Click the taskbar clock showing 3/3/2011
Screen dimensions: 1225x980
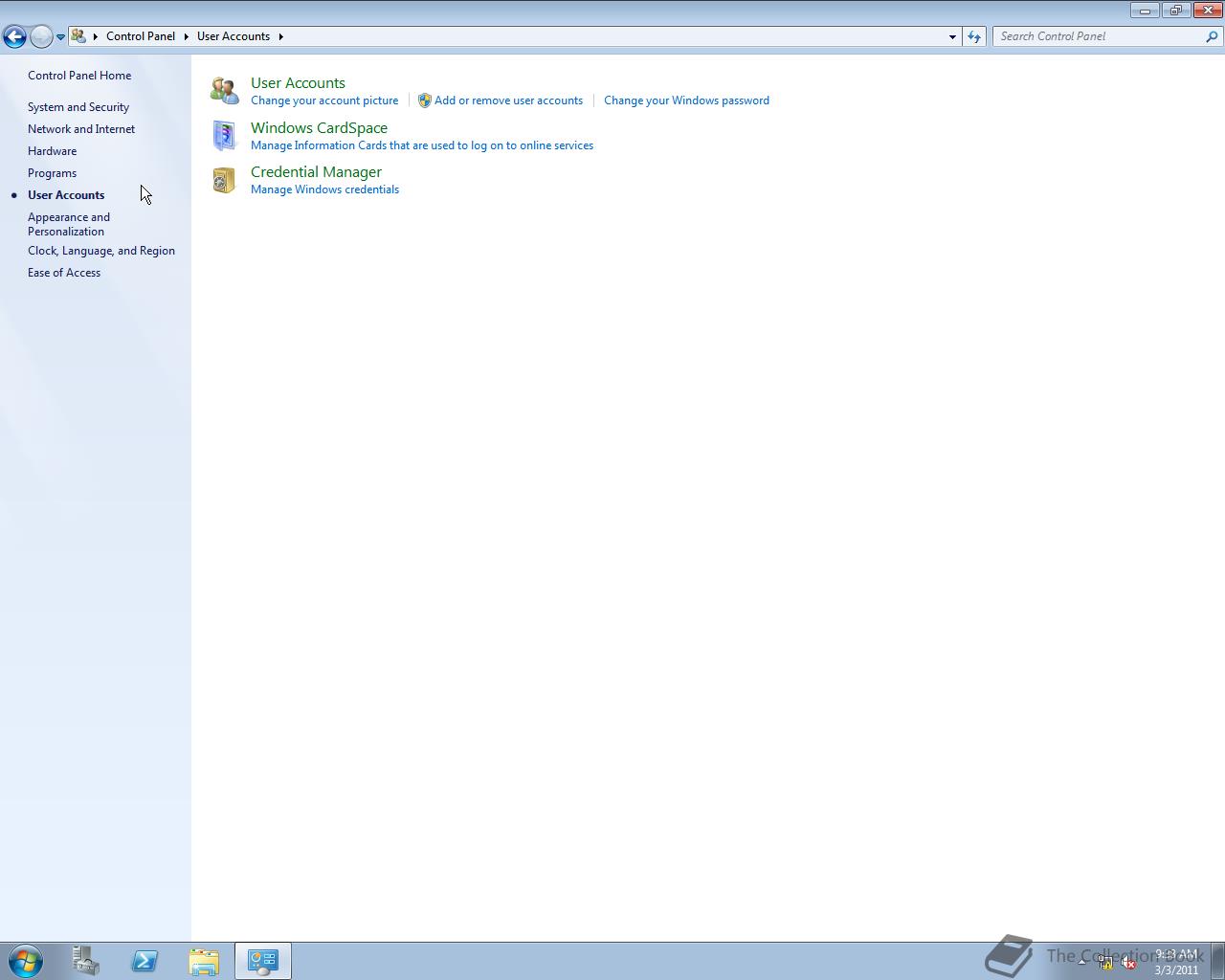click(1176, 962)
